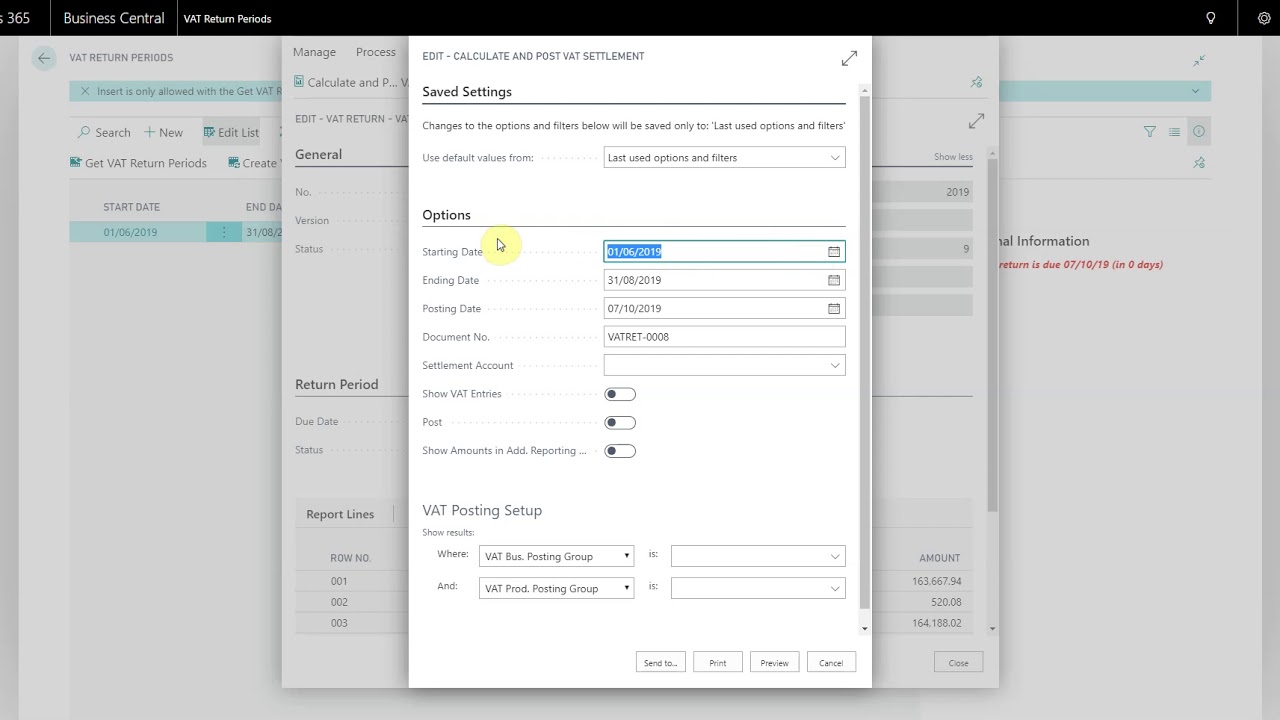Open the Settlement Account dropdown
Viewport: 1280px width, 720px height.
pyautogui.click(x=835, y=366)
